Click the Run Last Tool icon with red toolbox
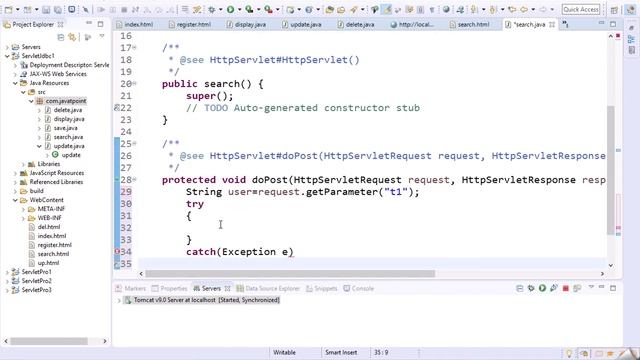This screenshot has height=360, width=640. point(268,9)
